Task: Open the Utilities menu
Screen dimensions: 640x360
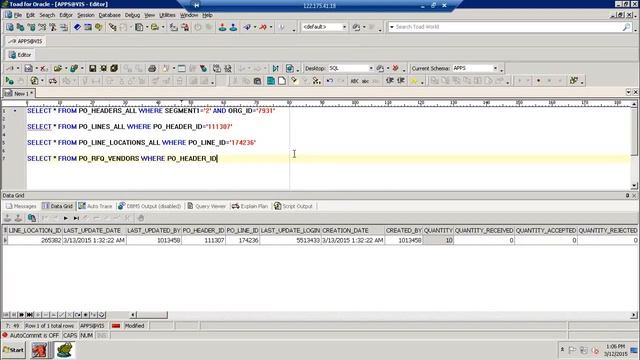Action: (x=167, y=15)
